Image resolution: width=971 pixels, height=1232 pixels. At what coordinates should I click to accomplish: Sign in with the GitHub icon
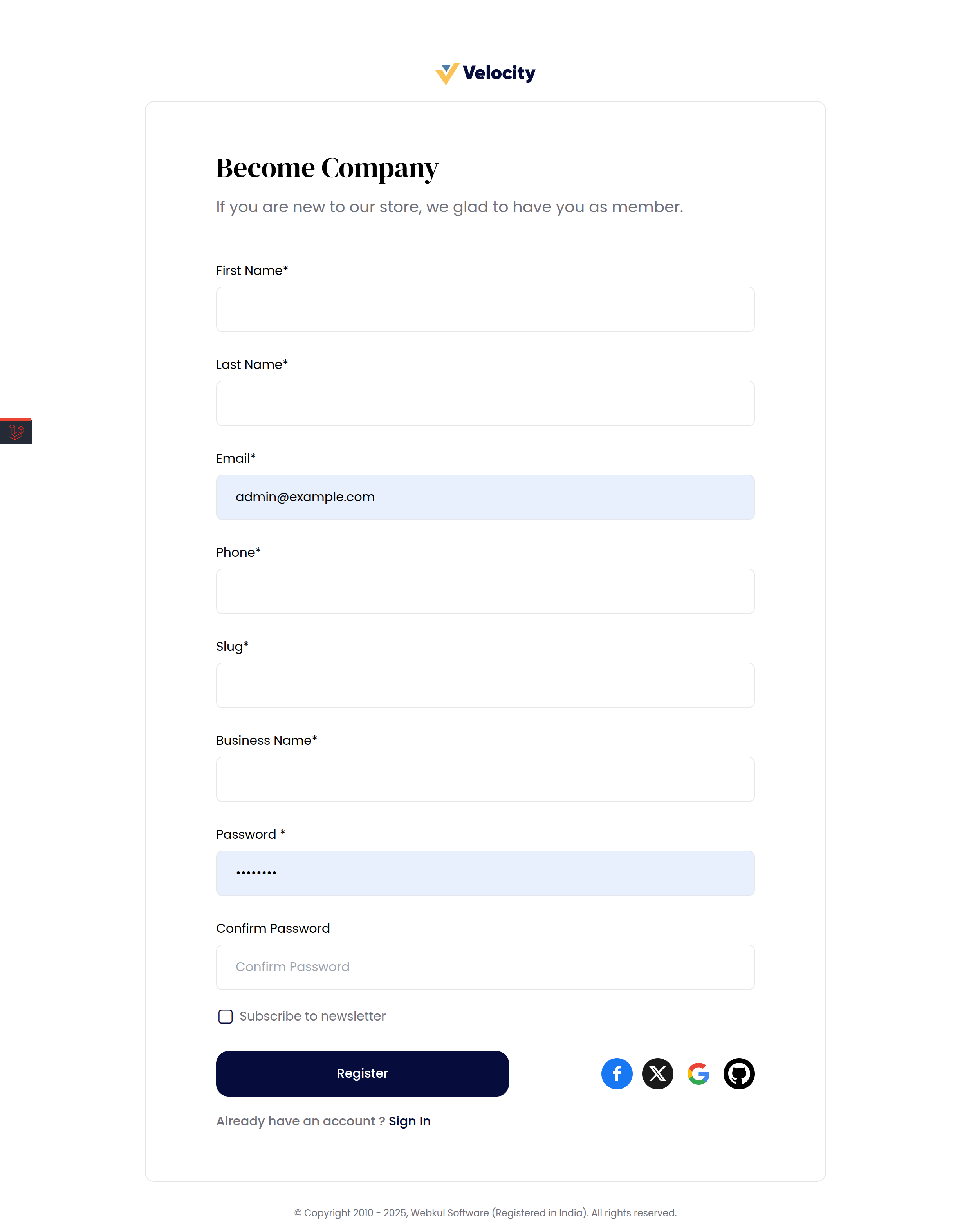(738, 1073)
